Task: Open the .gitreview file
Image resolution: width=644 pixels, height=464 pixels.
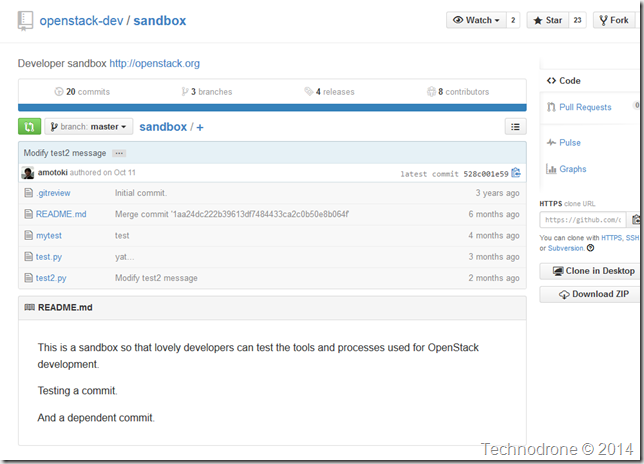Action: [x=53, y=193]
